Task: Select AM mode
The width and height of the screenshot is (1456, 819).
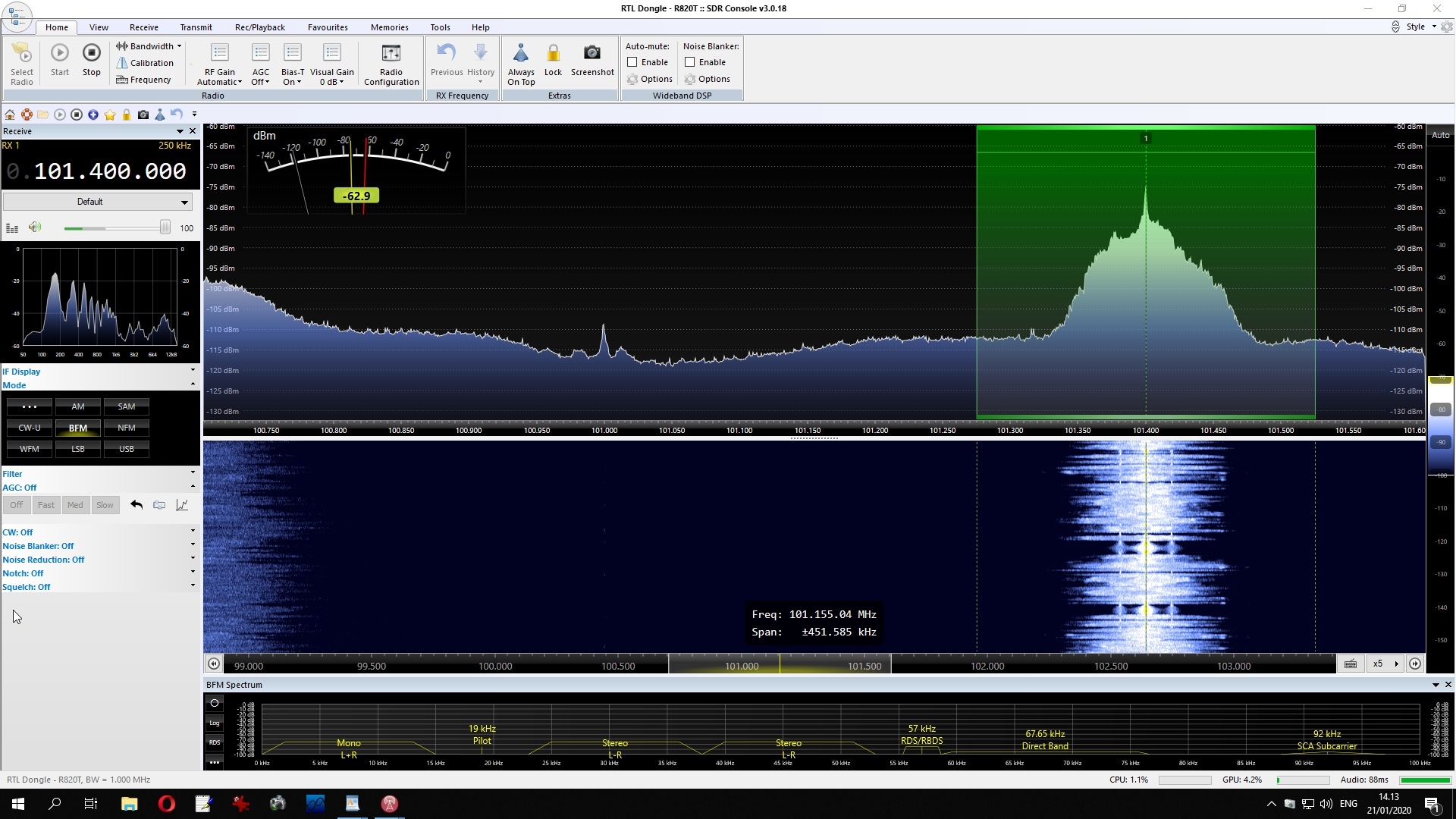Action: (78, 406)
